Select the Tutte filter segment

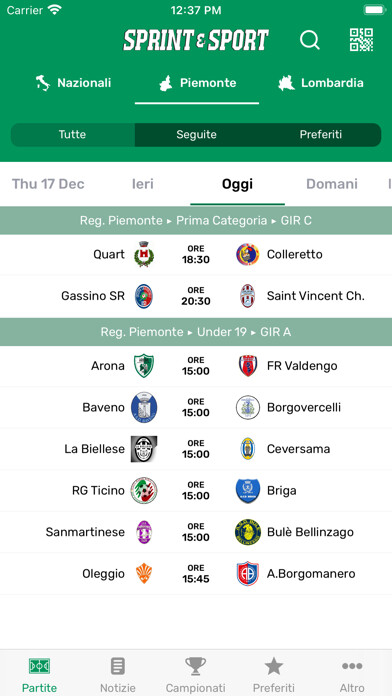tap(73, 134)
